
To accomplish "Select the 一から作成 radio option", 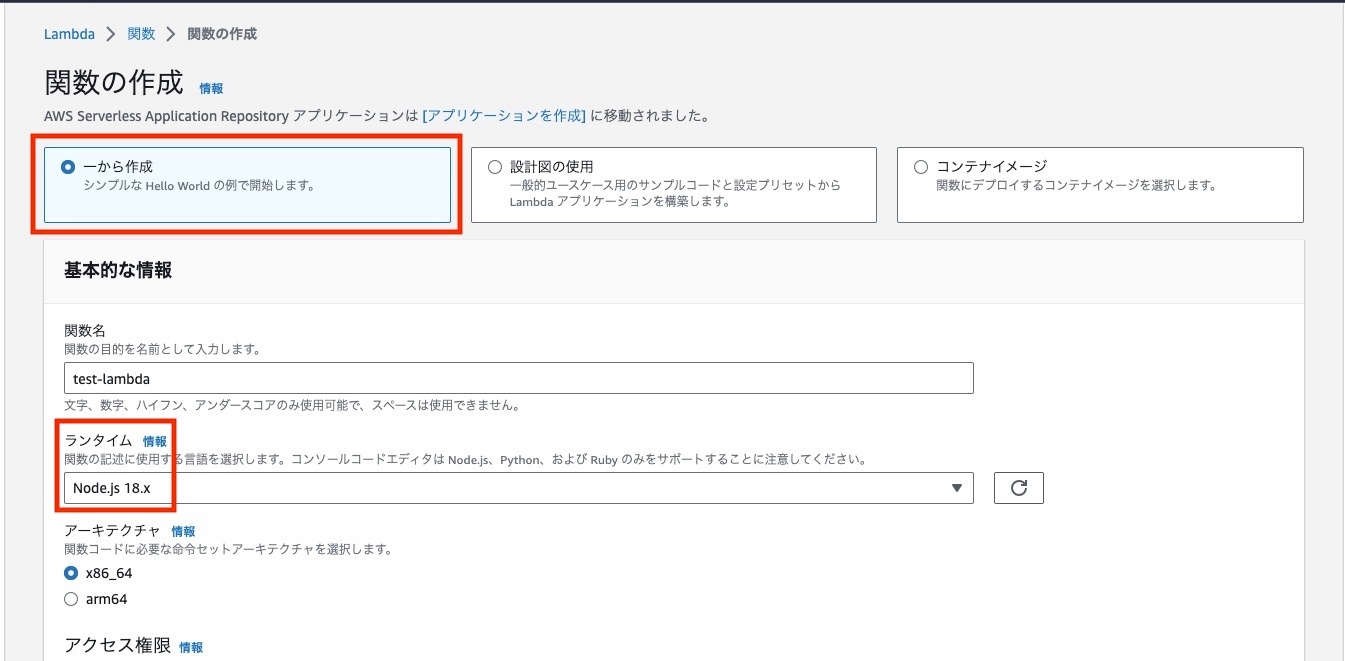I will coord(68,167).
